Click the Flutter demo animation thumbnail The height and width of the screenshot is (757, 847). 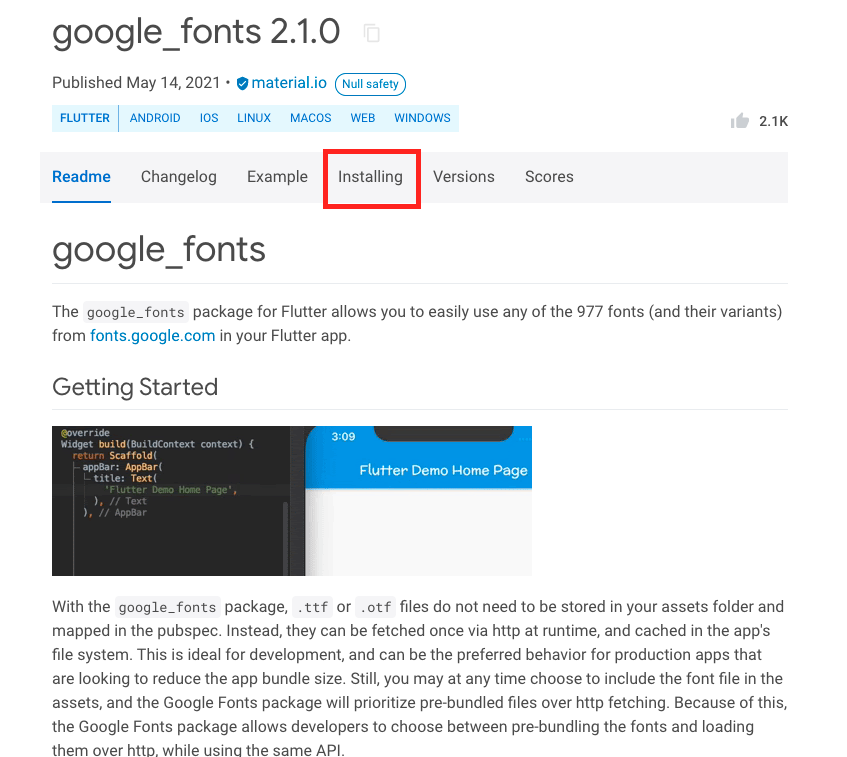point(292,500)
